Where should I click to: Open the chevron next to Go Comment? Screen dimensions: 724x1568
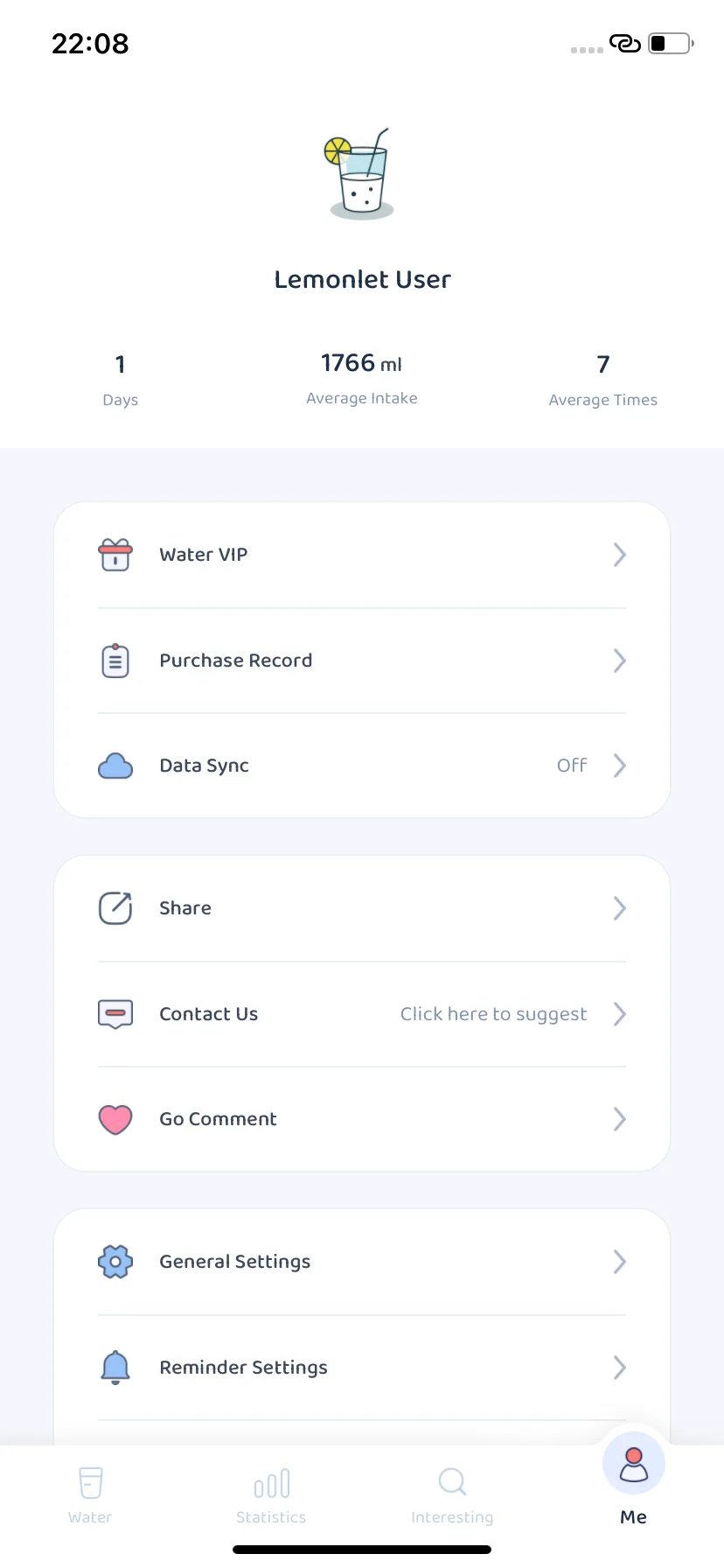point(619,1119)
